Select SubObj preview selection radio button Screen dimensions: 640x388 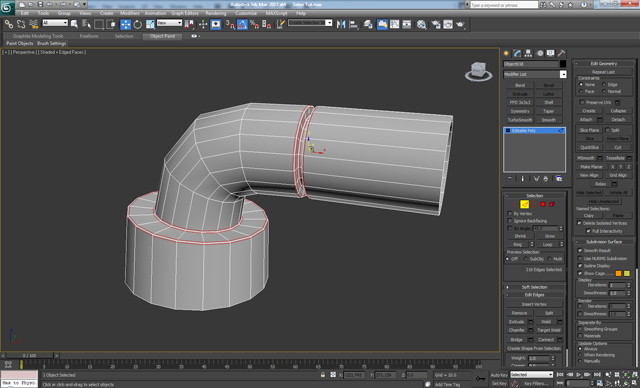click(526, 259)
